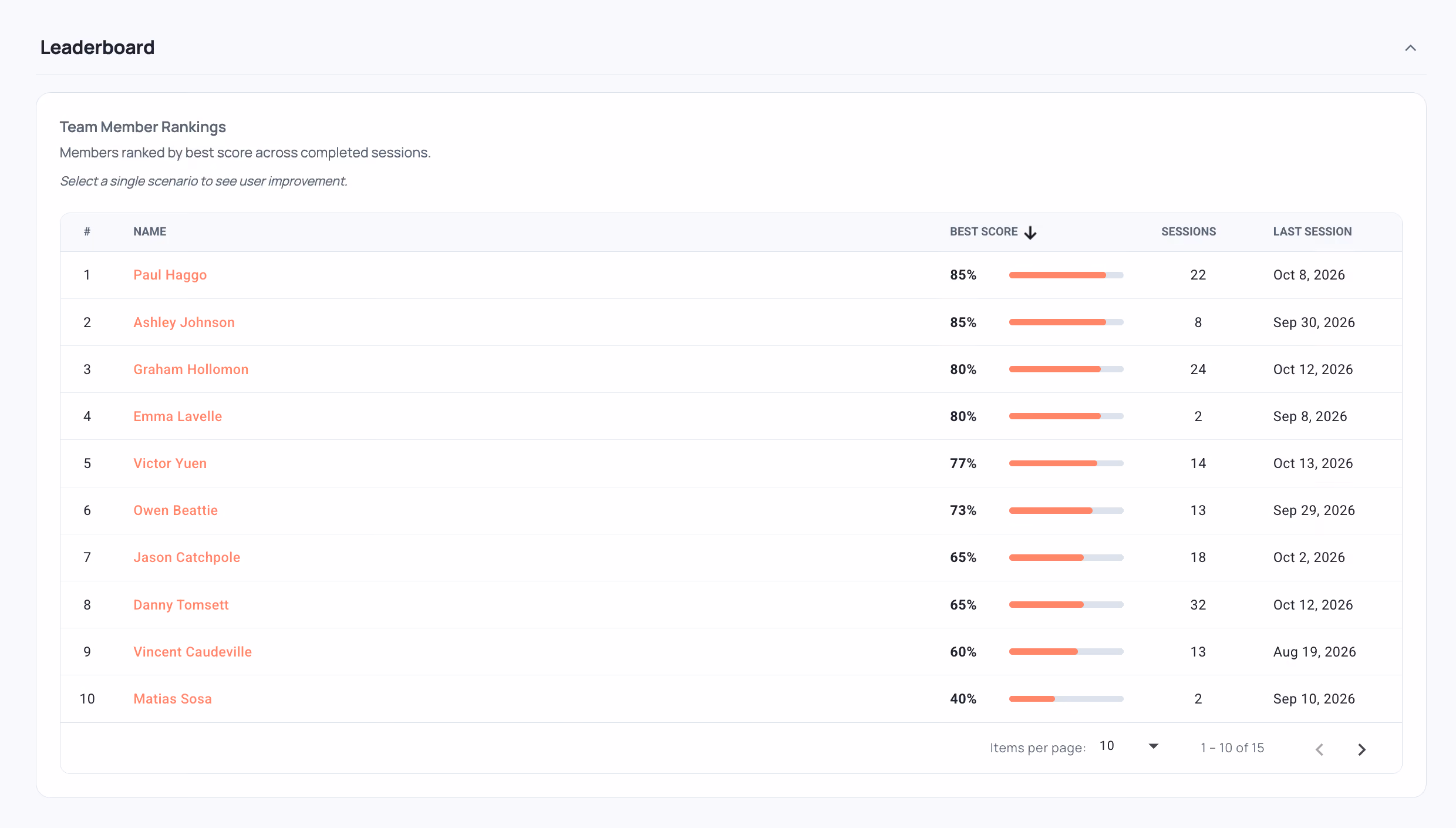Screen dimensions: 1456x828
Task: Click Matias Sosa's 40% score bar
Action: (x=1066, y=699)
